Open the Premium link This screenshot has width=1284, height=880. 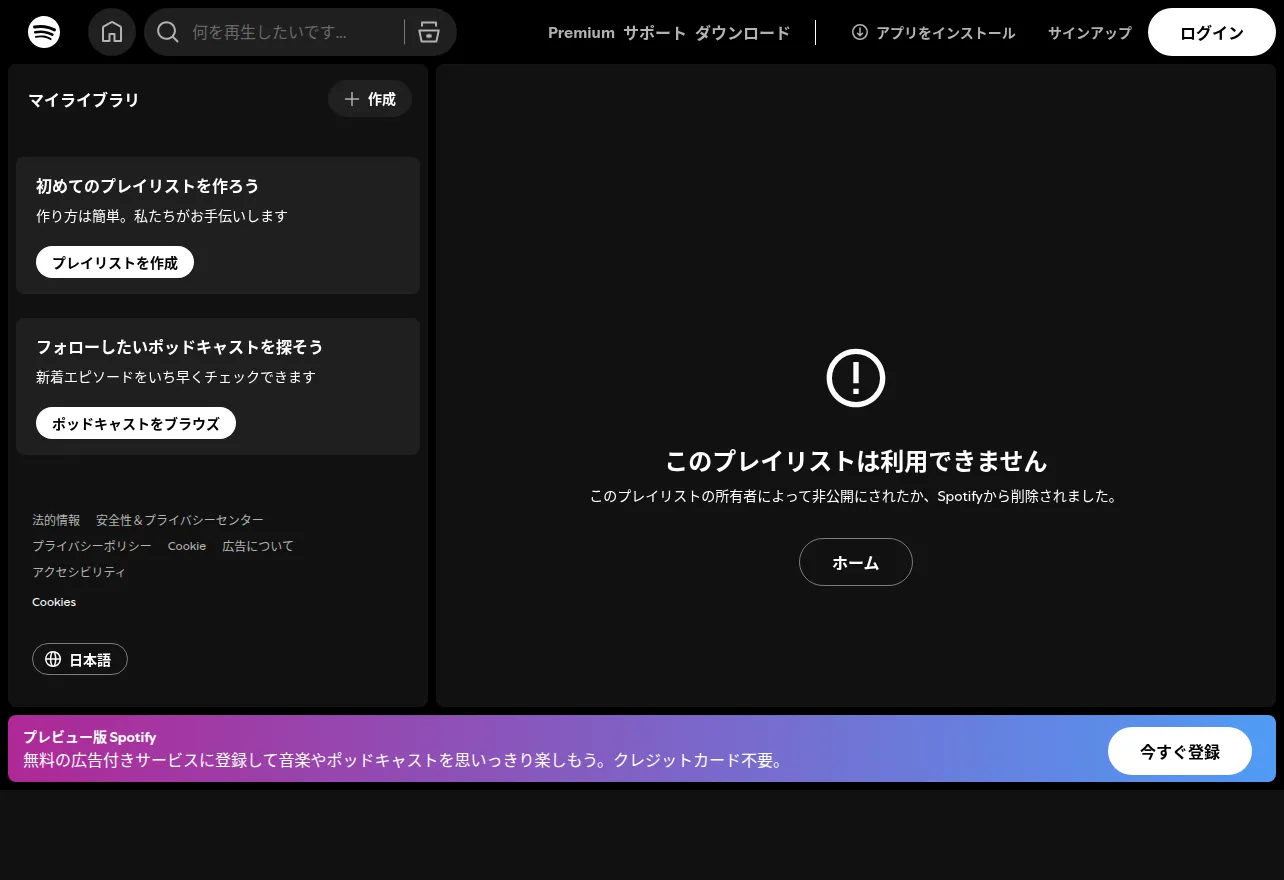coord(581,33)
